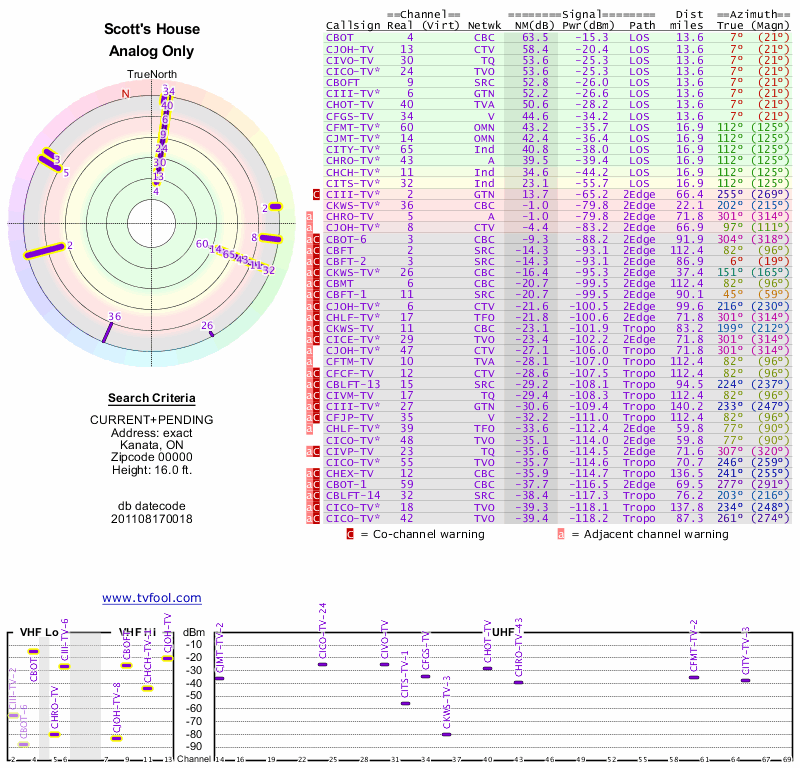Click the 'TrueNorth' label above the radar

[152, 75]
